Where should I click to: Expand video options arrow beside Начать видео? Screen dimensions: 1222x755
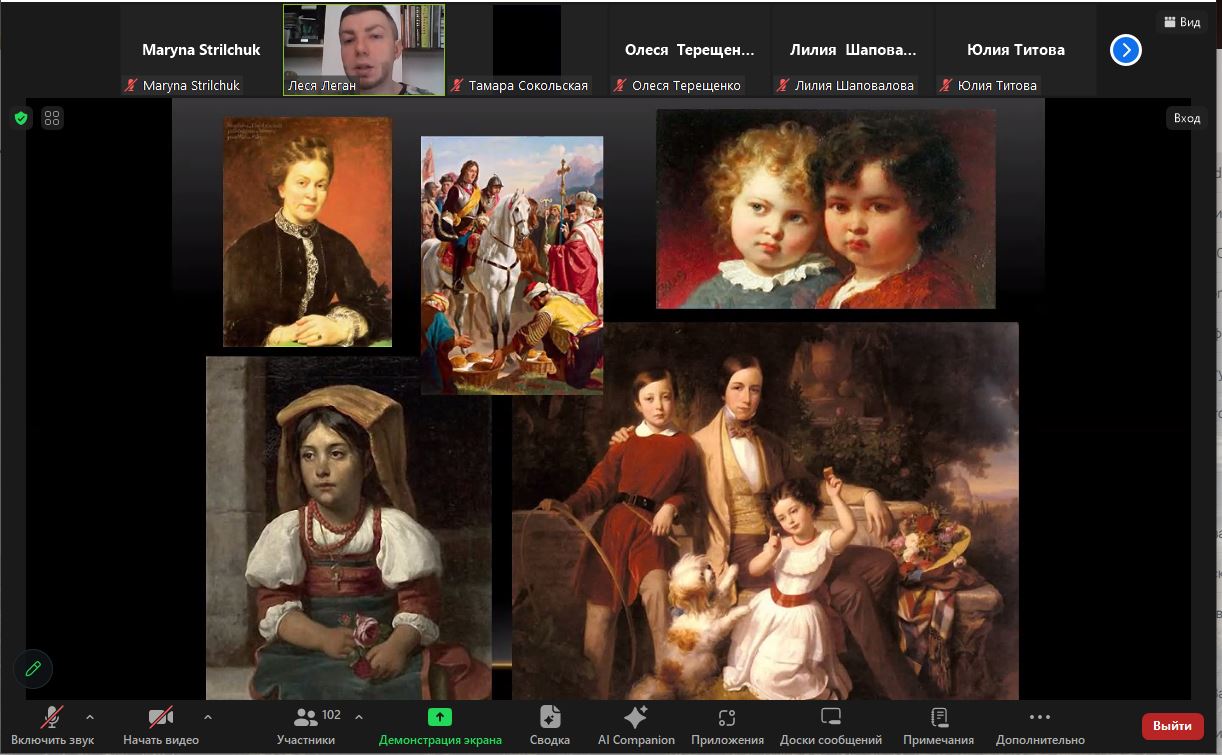(208, 717)
